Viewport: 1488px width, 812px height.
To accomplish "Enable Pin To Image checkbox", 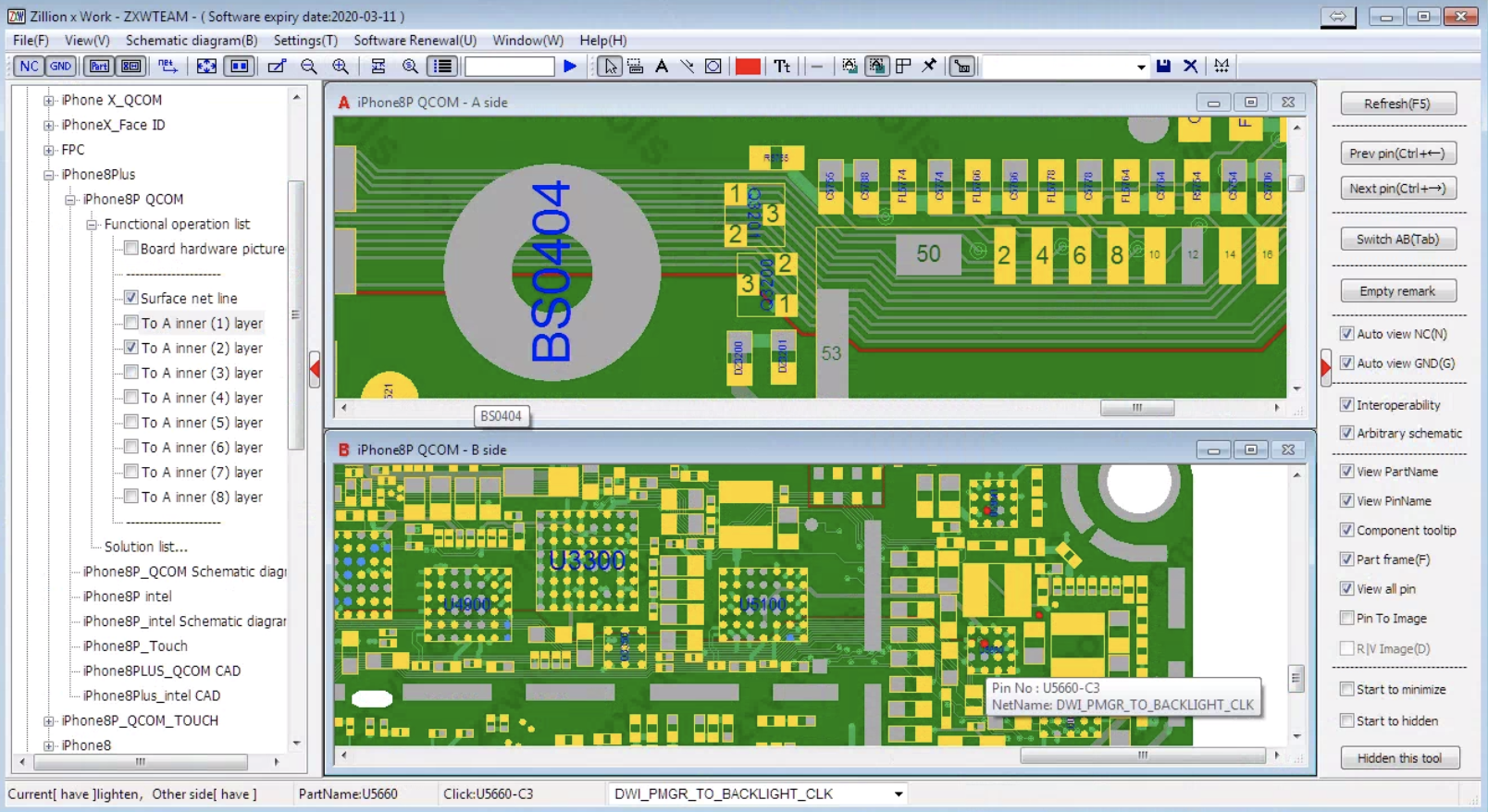I will 1347,619.
